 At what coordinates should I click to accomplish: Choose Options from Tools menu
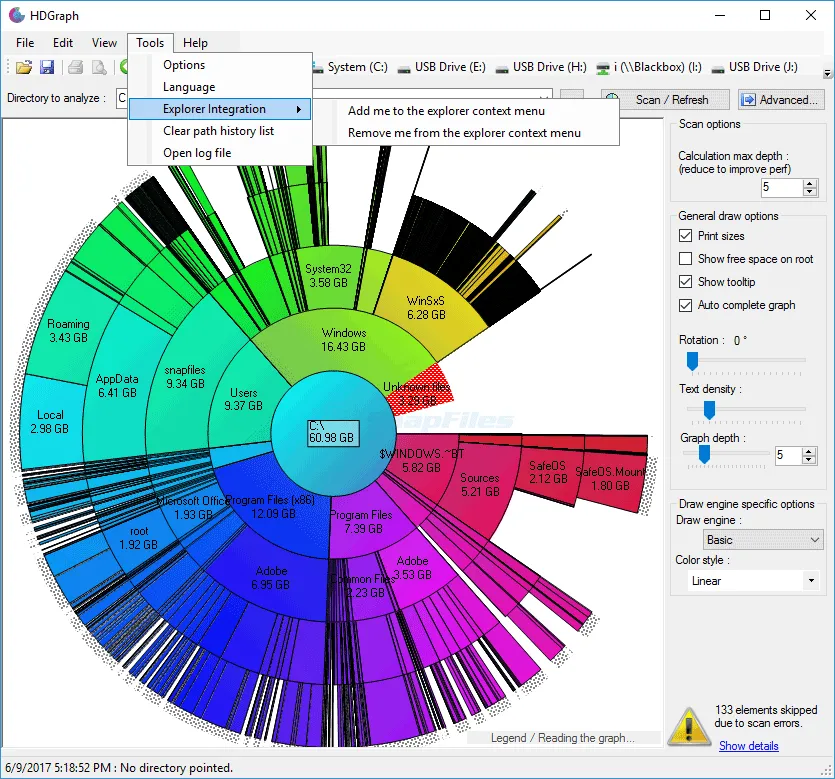[x=220, y=65]
